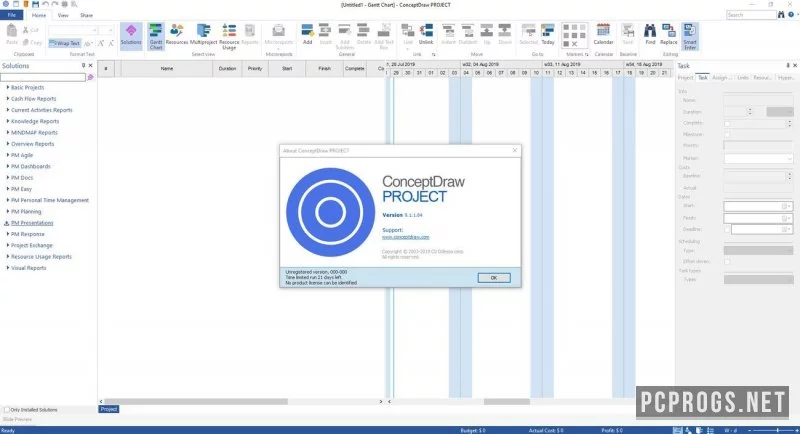This screenshot has height=434, width=800.
Task: Click the Insert task icon
Action: click(325, 35)
